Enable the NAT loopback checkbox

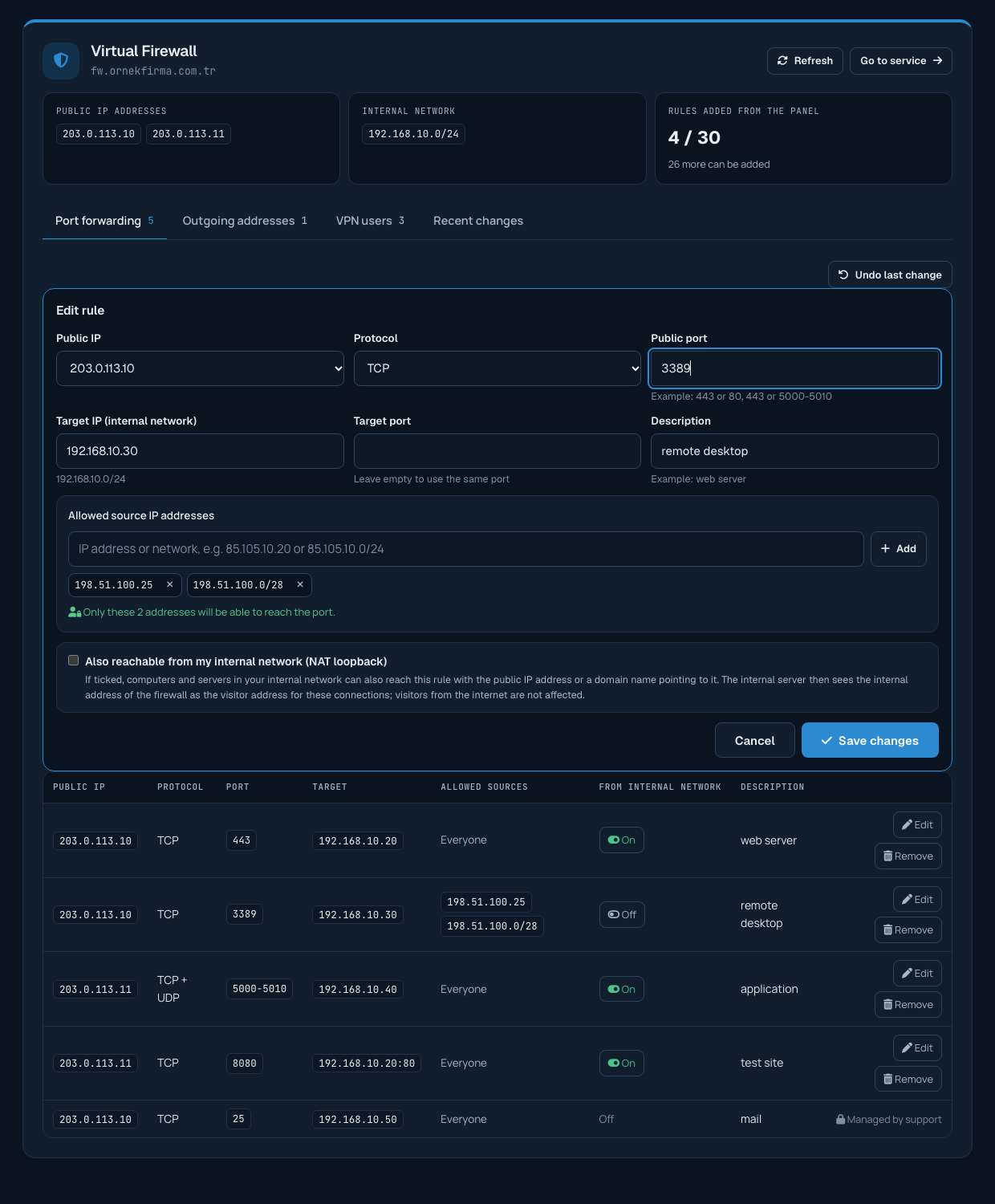point(74,661)
